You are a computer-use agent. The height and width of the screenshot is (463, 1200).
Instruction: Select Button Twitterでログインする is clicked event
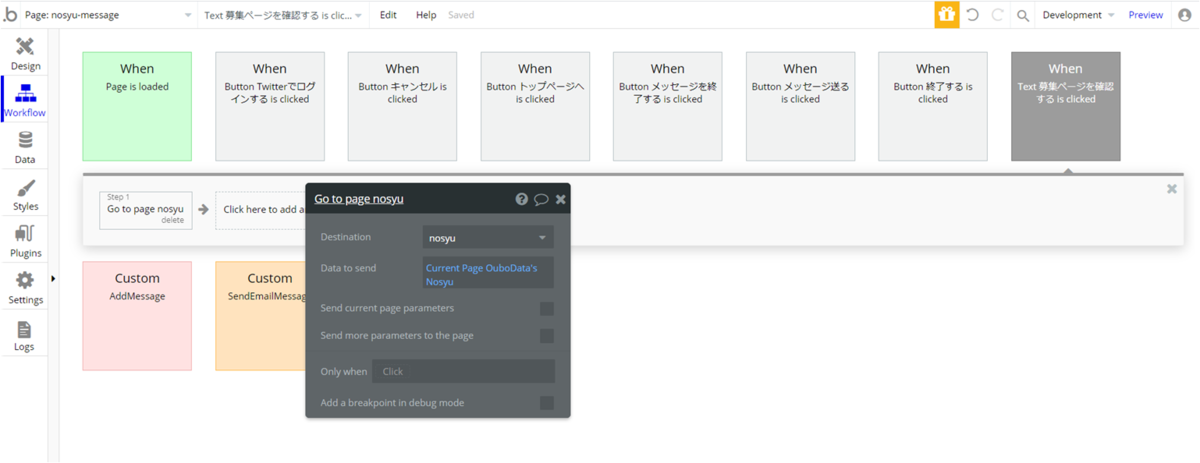pyautogui.click(x=270, y=106)
